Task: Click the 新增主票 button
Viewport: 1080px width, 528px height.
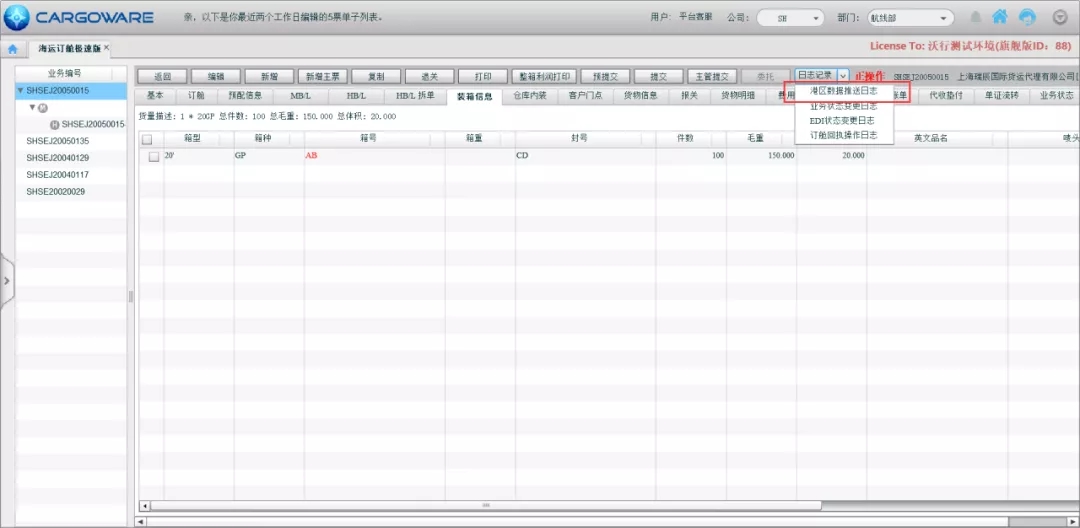Action: click(323, 76)
